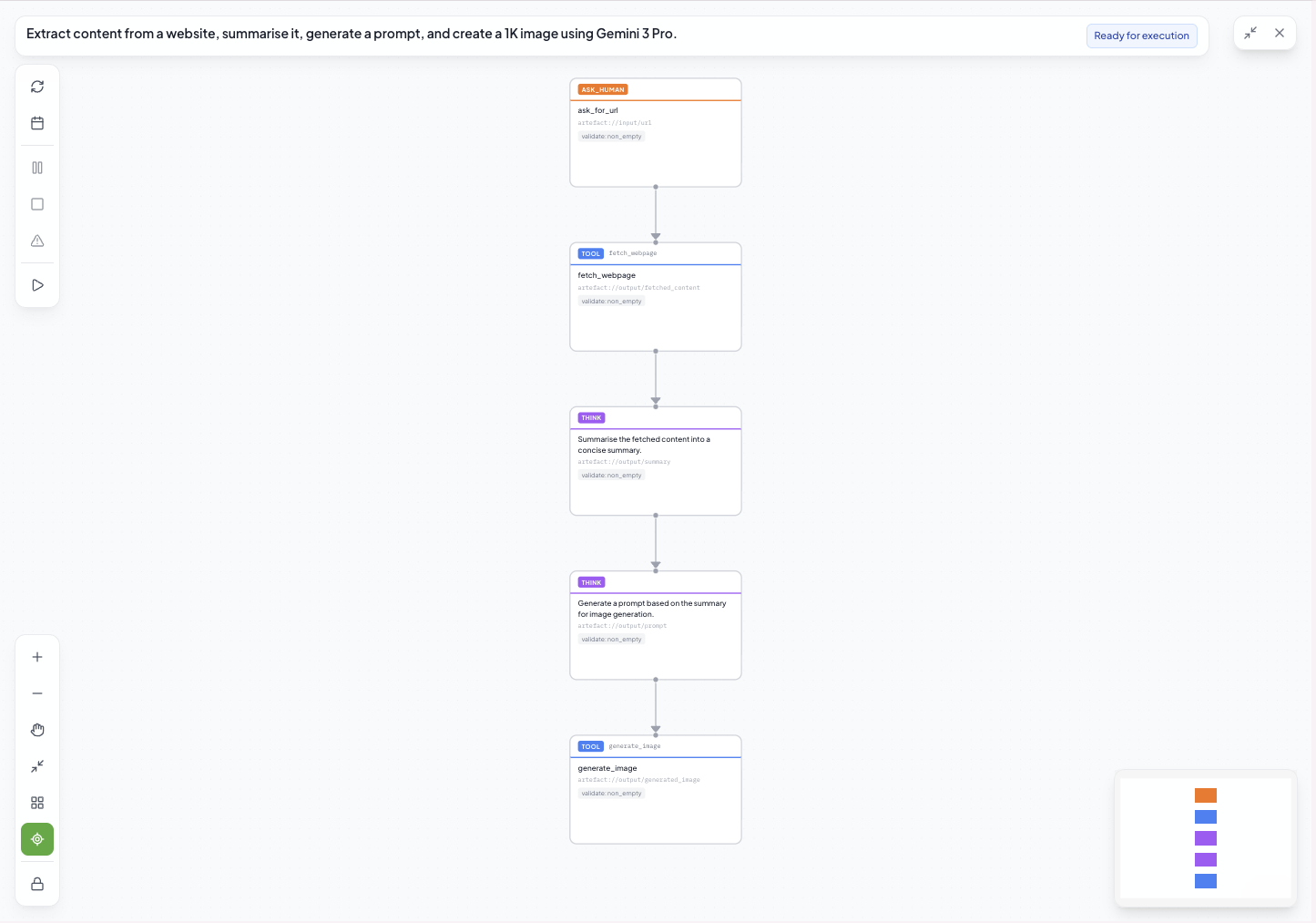This screenshot has height=923, width=1316.
Task: Click the orange block in the minimap
Action: (x=1205, y=795)
